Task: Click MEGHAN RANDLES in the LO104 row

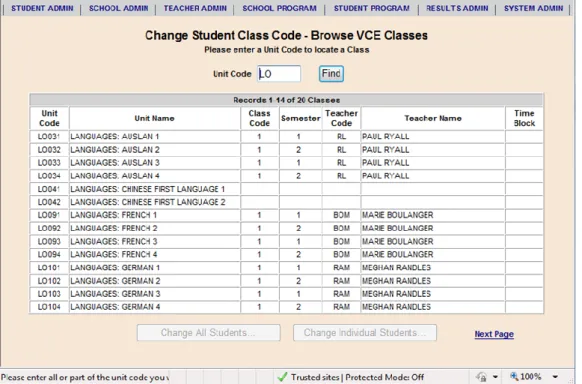Action: 396,307
